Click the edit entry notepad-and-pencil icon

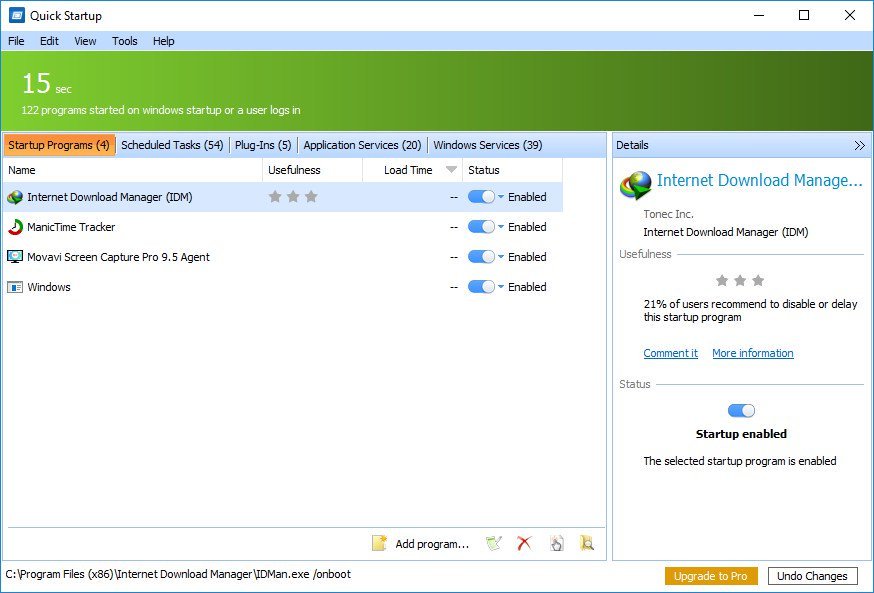pyautogui.click(x=494, y=543)
